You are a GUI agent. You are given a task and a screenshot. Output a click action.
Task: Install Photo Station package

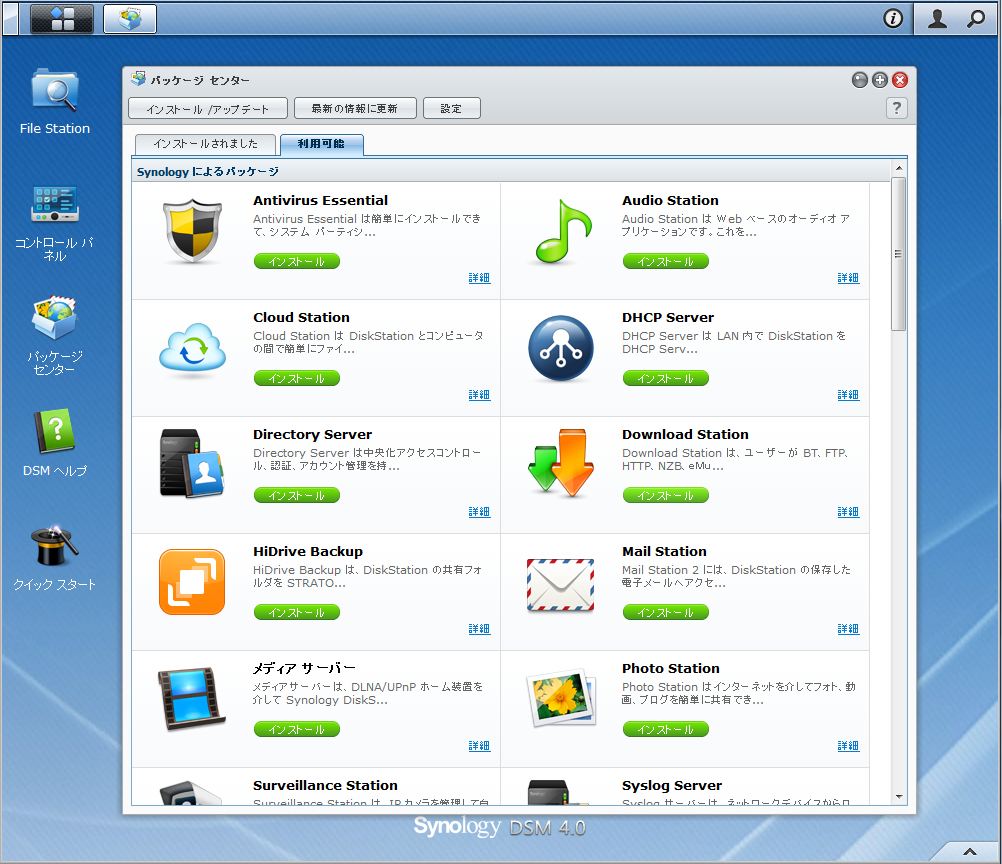[666, 729]
